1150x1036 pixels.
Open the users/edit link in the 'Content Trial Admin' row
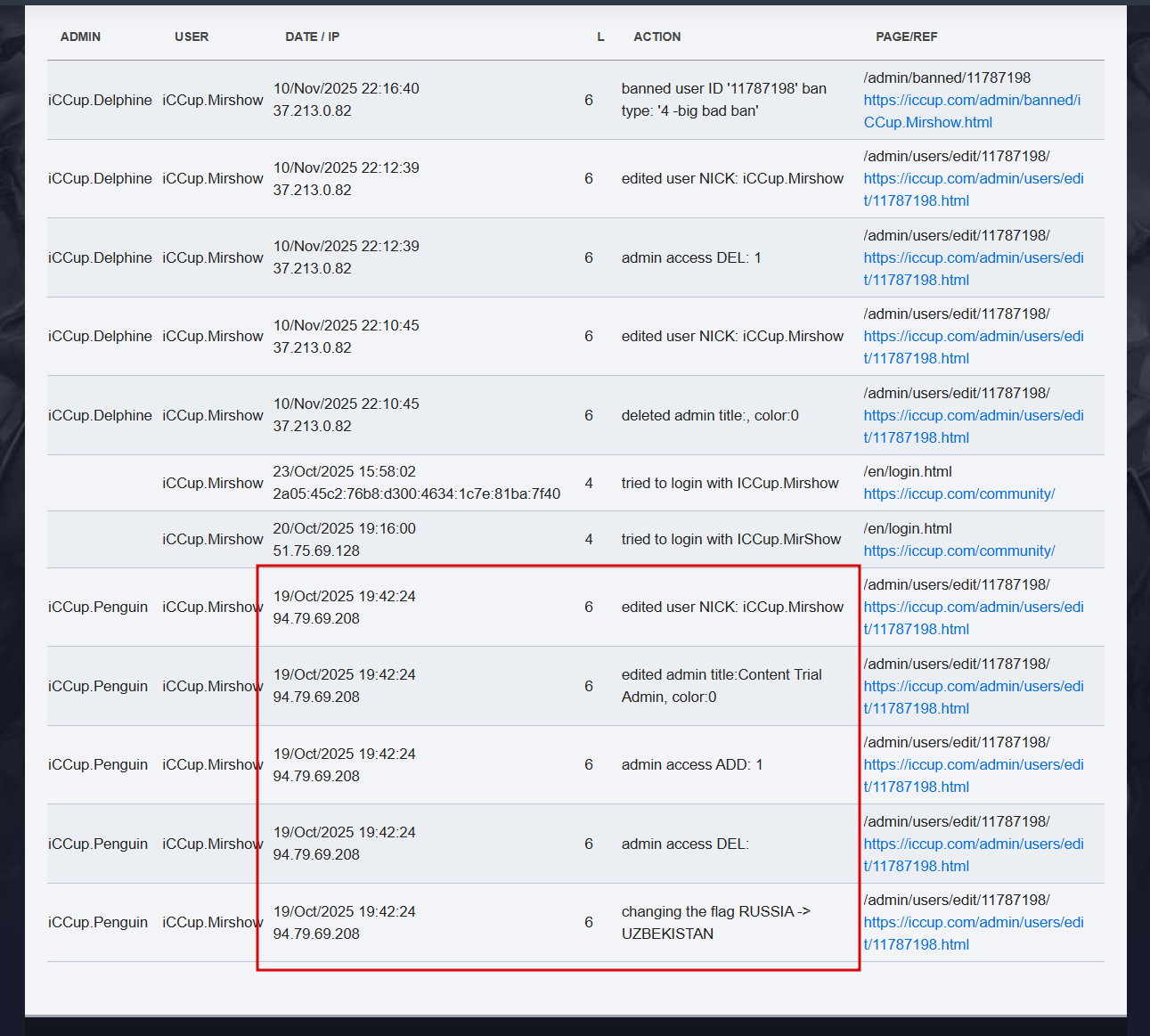click(x=974, y=697)
